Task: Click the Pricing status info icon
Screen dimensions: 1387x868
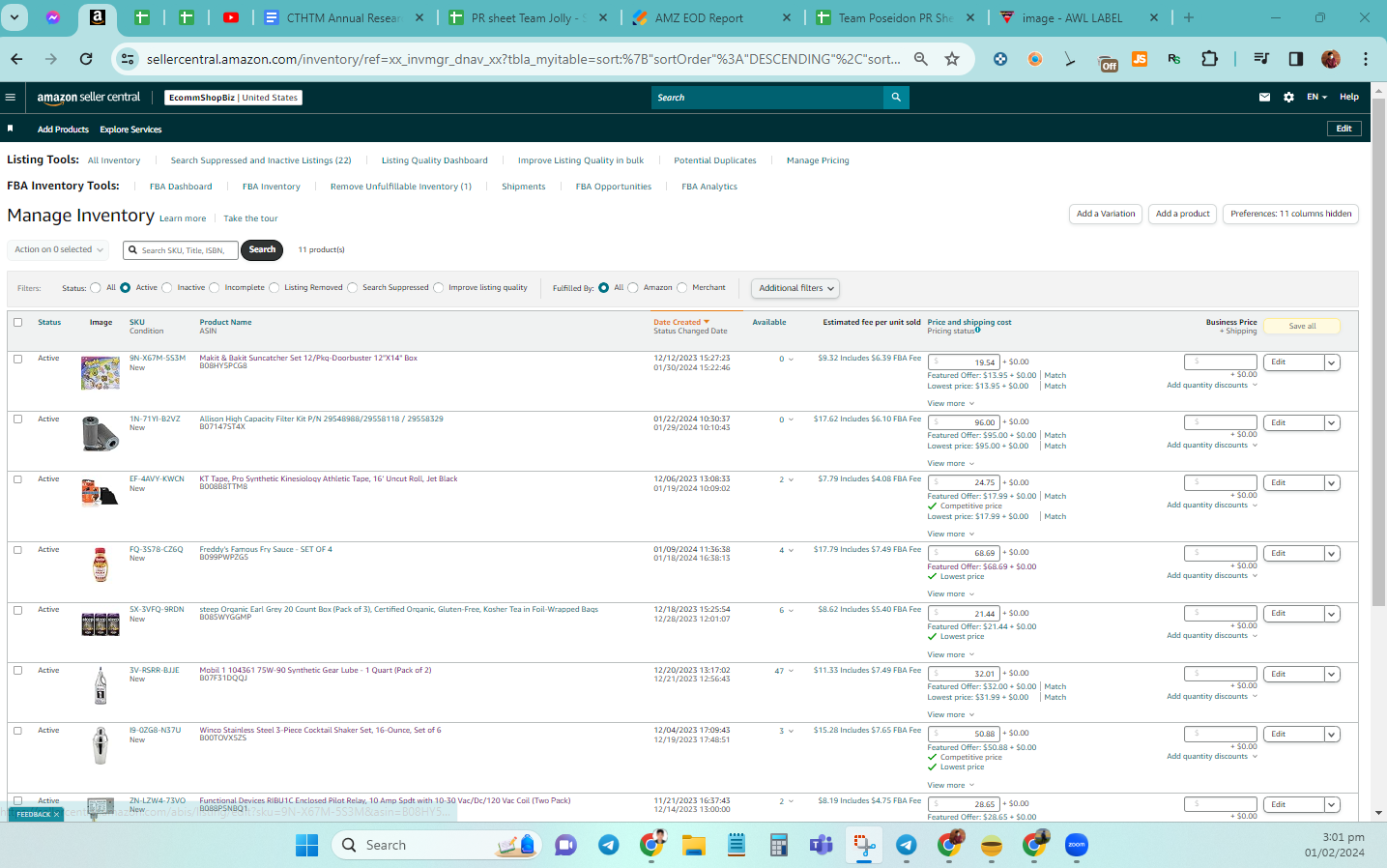Action: (978, 331)
